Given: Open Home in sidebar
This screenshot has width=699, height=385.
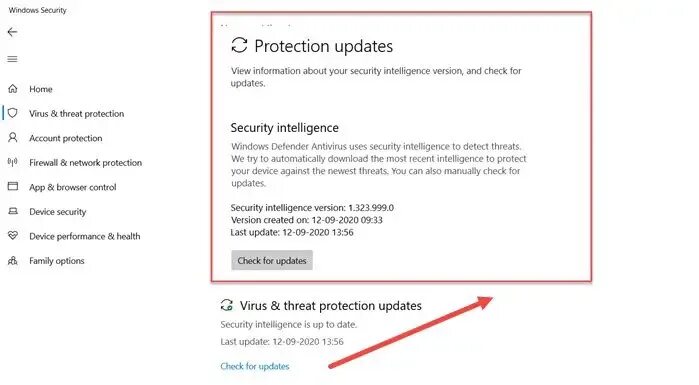Looking at the screenshot, I should [41, 89].
